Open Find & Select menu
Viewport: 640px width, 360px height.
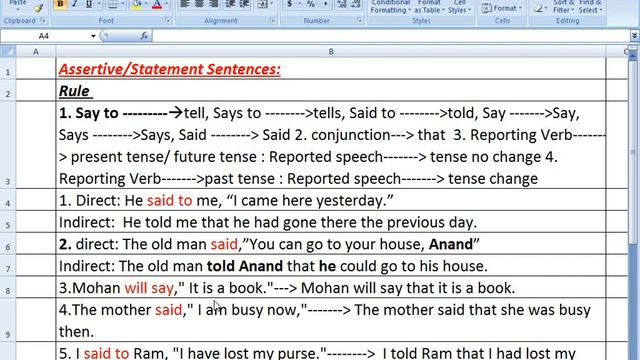click(x=590, y=7)
